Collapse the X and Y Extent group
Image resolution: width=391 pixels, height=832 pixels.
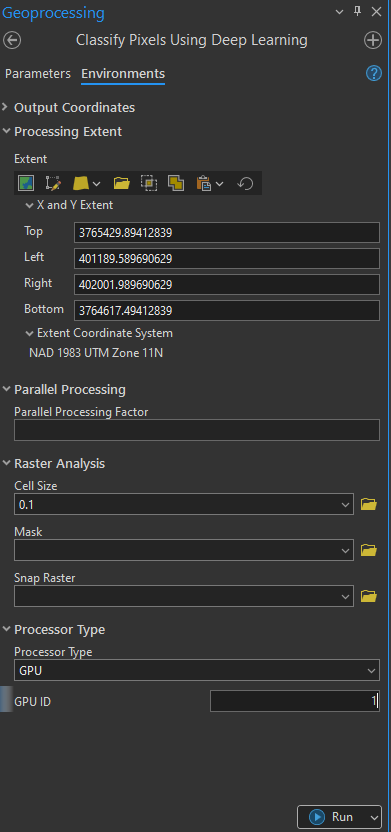coord(29,205)
